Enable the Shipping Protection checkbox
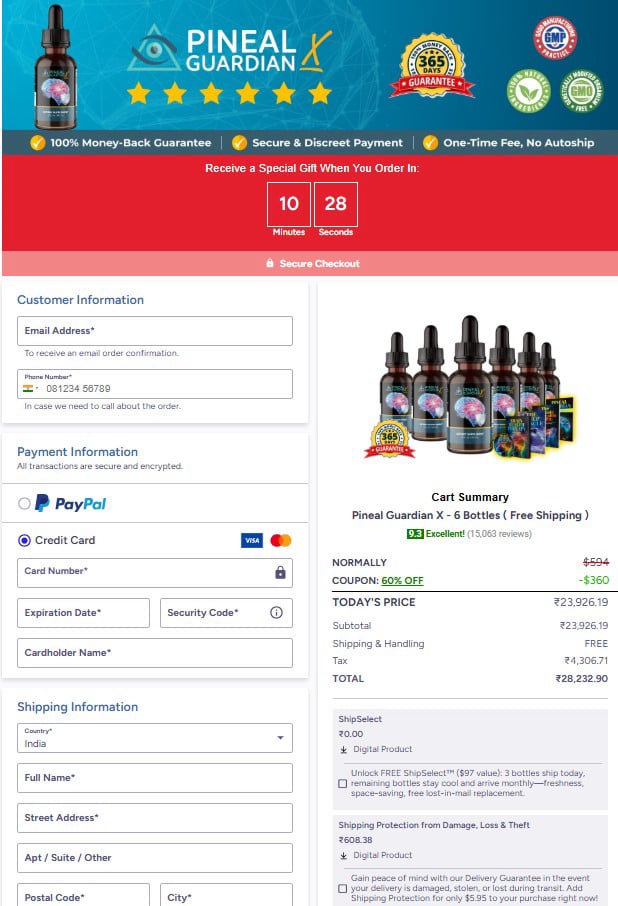618x906 pixels. click(342, 888)
